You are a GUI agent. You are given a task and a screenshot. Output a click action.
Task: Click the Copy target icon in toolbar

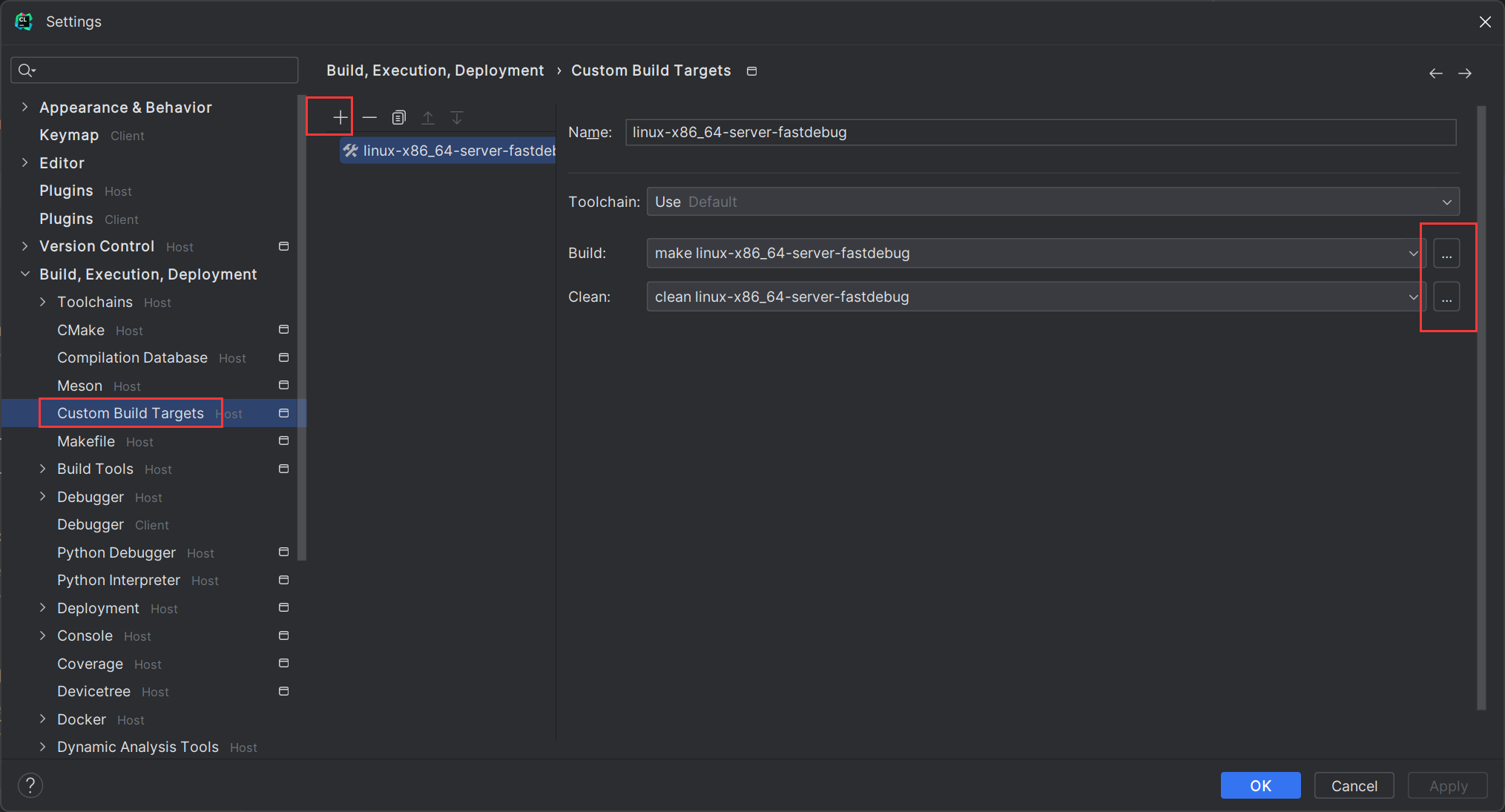pyautogui.click(x=398, y=117)
